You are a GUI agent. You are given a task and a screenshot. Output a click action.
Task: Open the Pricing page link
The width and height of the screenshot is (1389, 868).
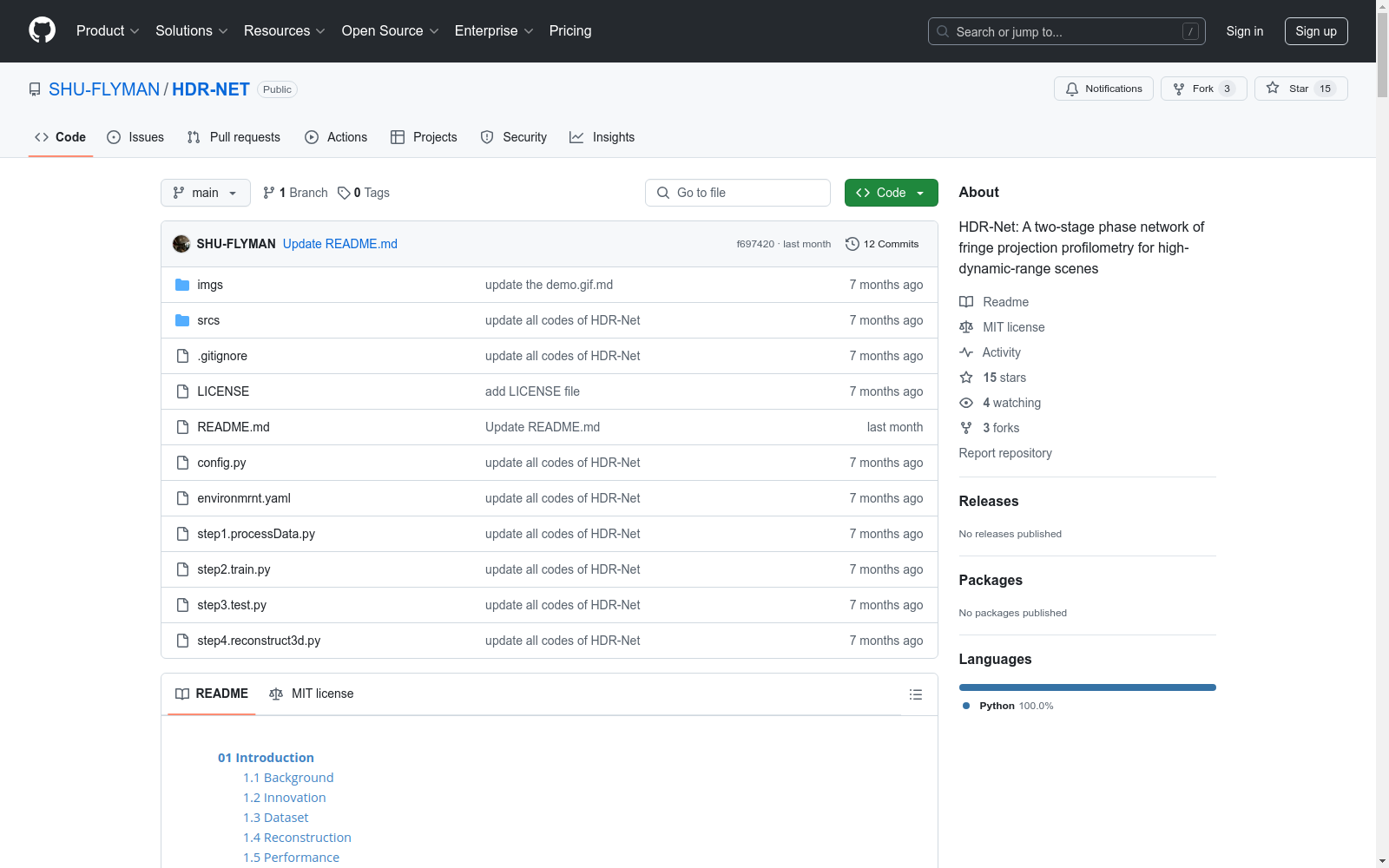[570, 31]
